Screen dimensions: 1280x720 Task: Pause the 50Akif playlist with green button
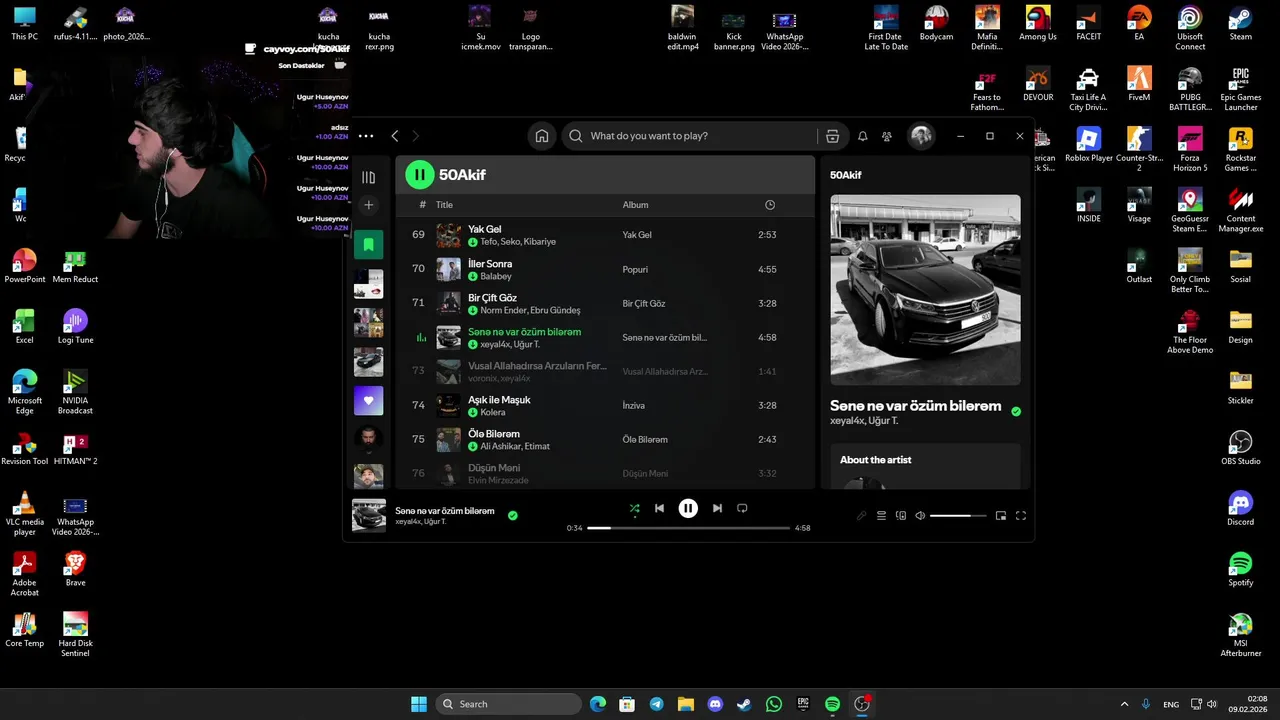[x=419, y=175]
